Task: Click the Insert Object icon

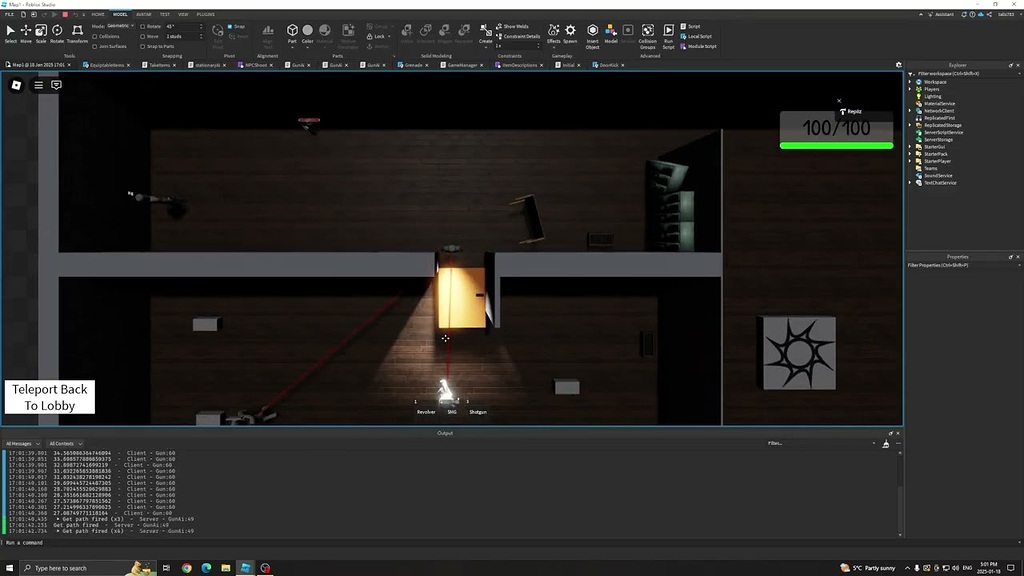Action: tap(592, 32)
